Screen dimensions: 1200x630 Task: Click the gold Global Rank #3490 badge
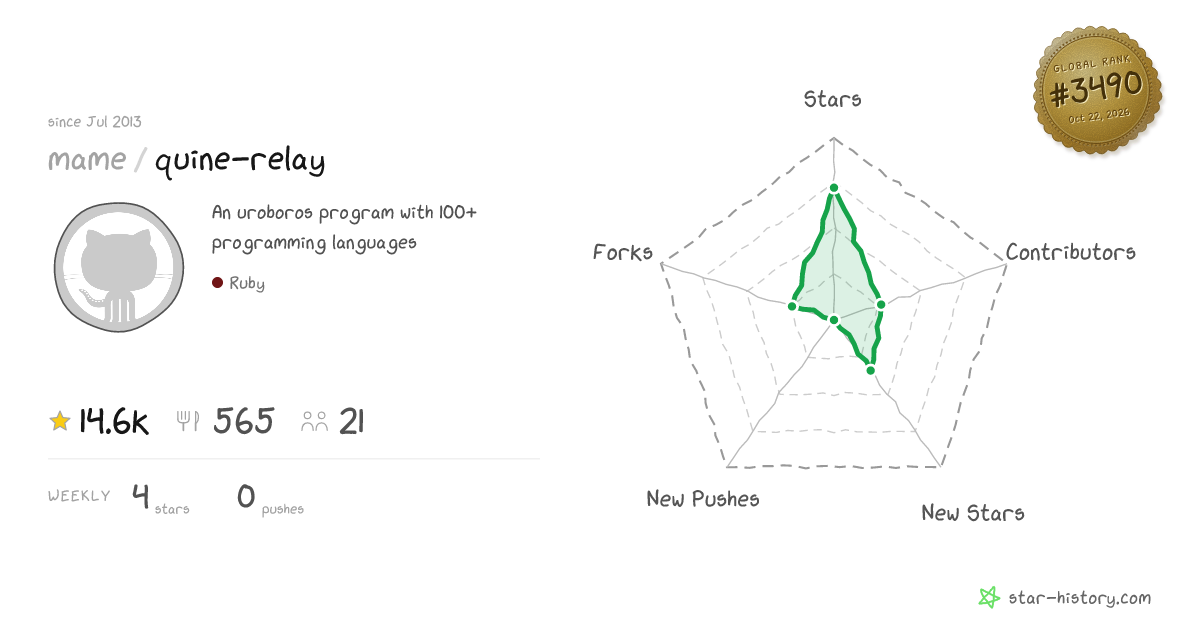click(x=1097, y=91)
